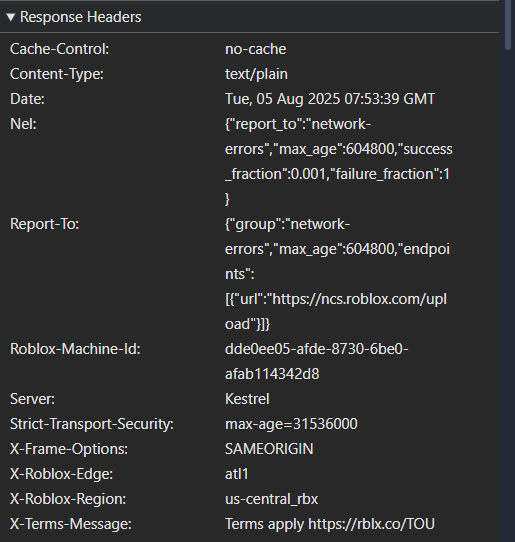515x542 pixels.
Task: Collapse the Response Headers section
Action: (11, 17)
